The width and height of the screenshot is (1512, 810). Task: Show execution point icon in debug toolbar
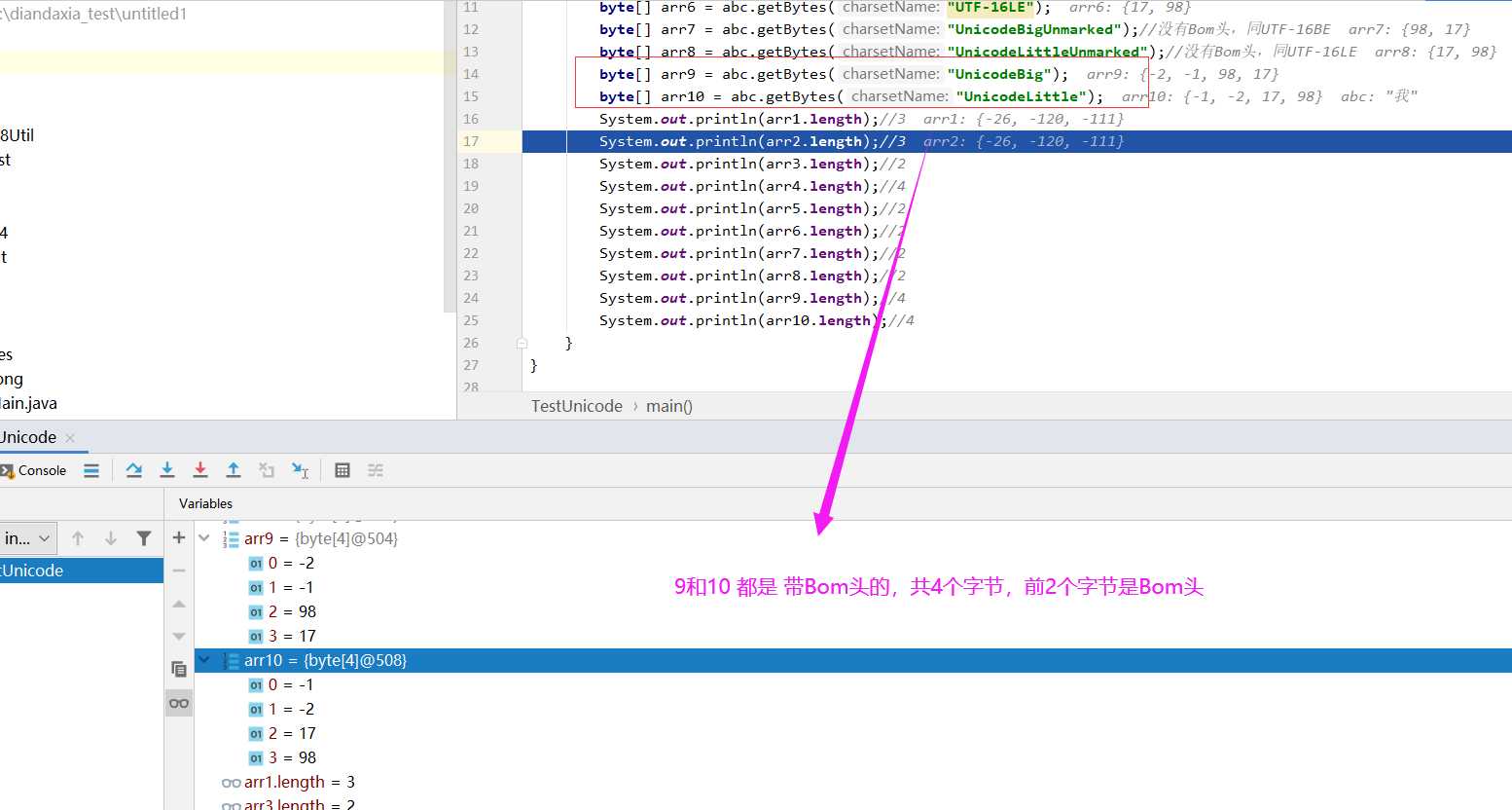tap(91, 470)
